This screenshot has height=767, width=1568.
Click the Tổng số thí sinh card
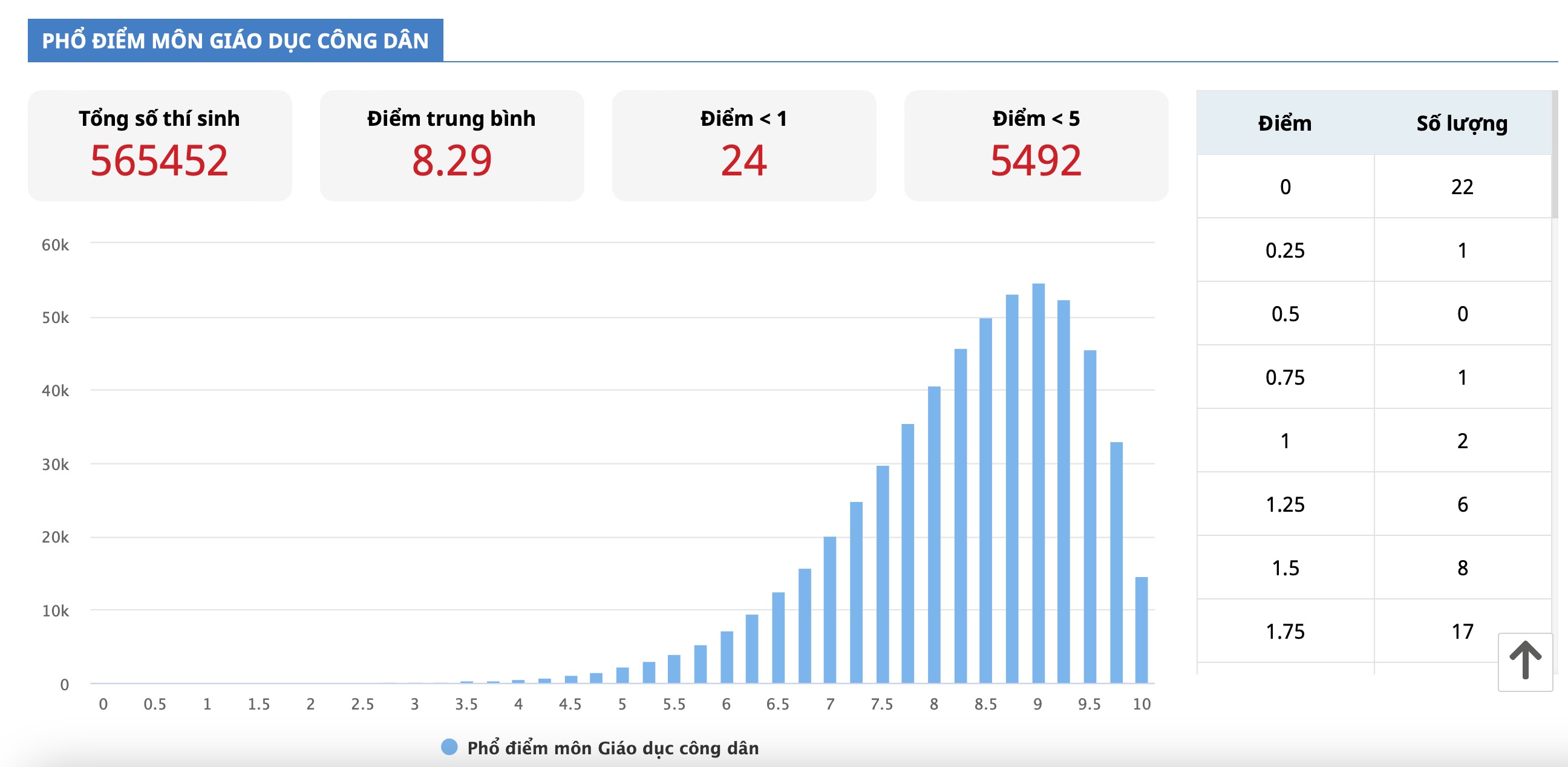pyautogui.click(x=160, y=146)
